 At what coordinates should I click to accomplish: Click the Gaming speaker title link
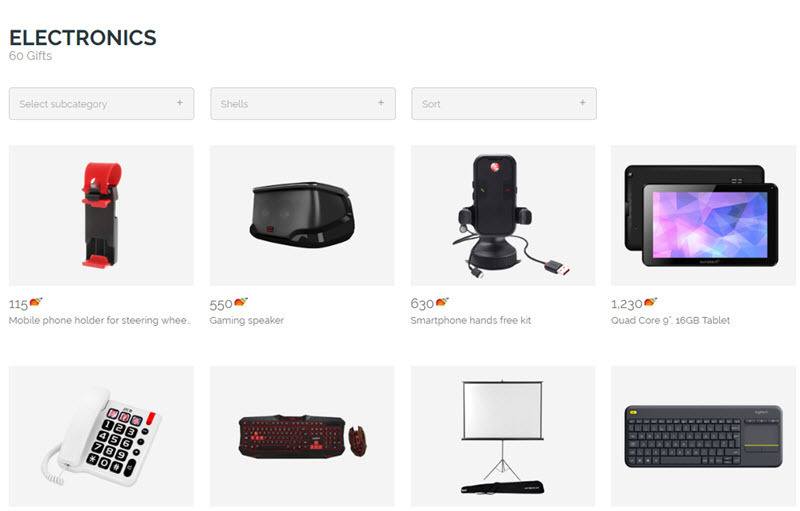(x=246, y=320)
